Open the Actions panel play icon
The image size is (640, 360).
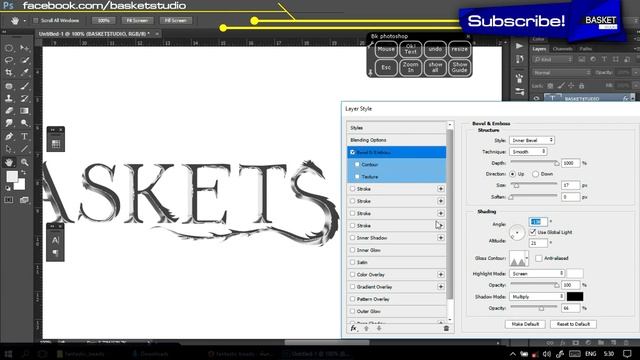click(519, 46)
